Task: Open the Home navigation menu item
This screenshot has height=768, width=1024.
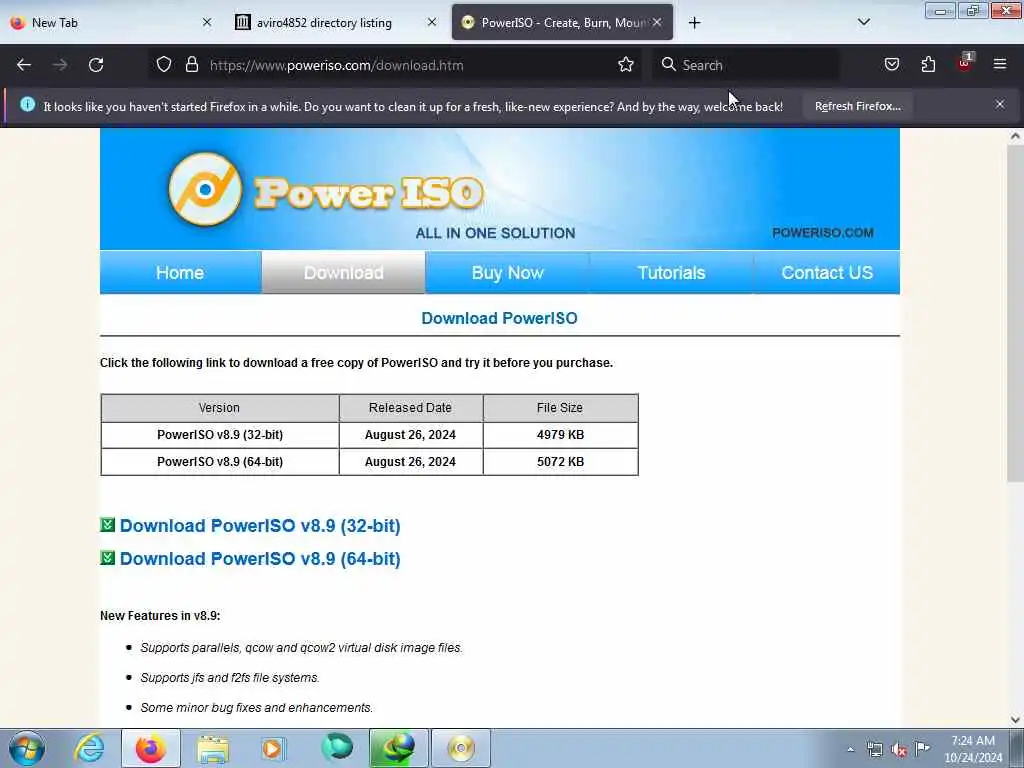Action: click(x=180, y=272)
